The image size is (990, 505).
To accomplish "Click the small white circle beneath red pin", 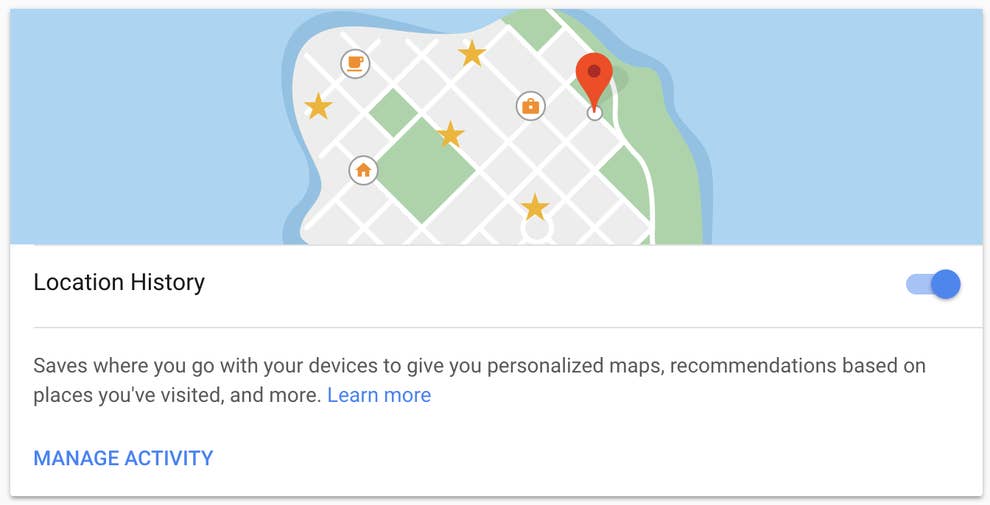I will click(x=594, y=113).
